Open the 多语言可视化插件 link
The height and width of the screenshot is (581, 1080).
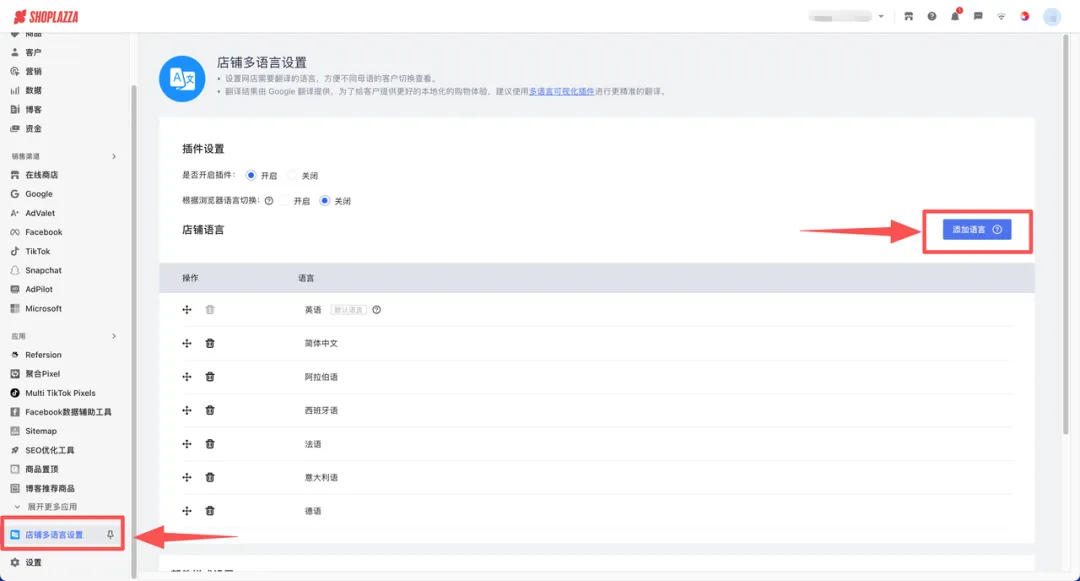[561, 91]
